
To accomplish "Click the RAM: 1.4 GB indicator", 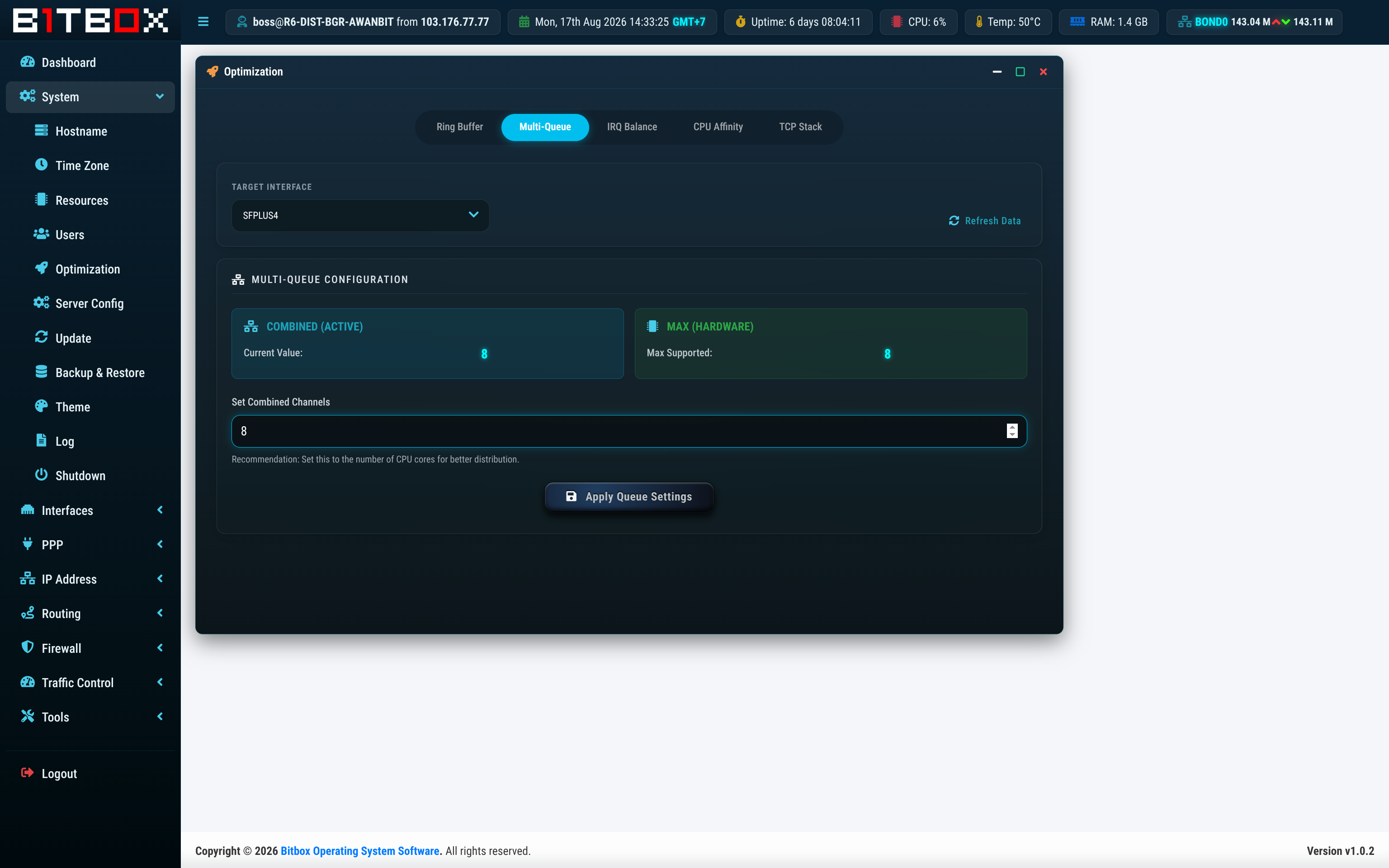I will [1108, 22].
